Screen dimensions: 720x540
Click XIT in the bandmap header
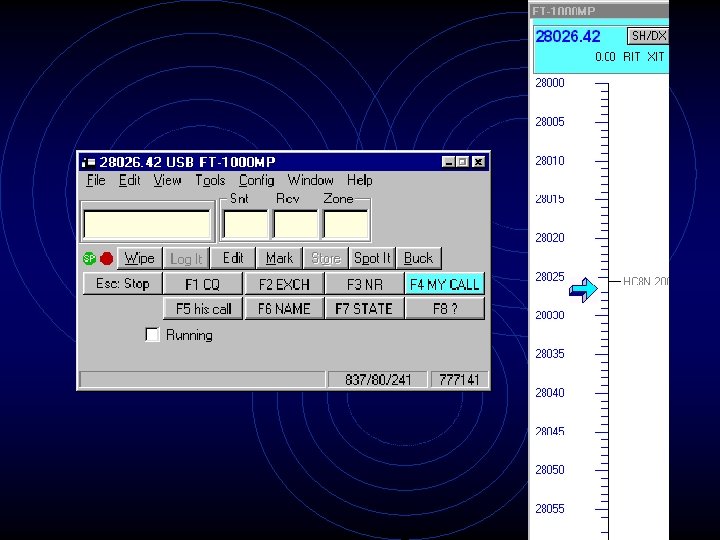pyautogui.click(x=656, y=56)
